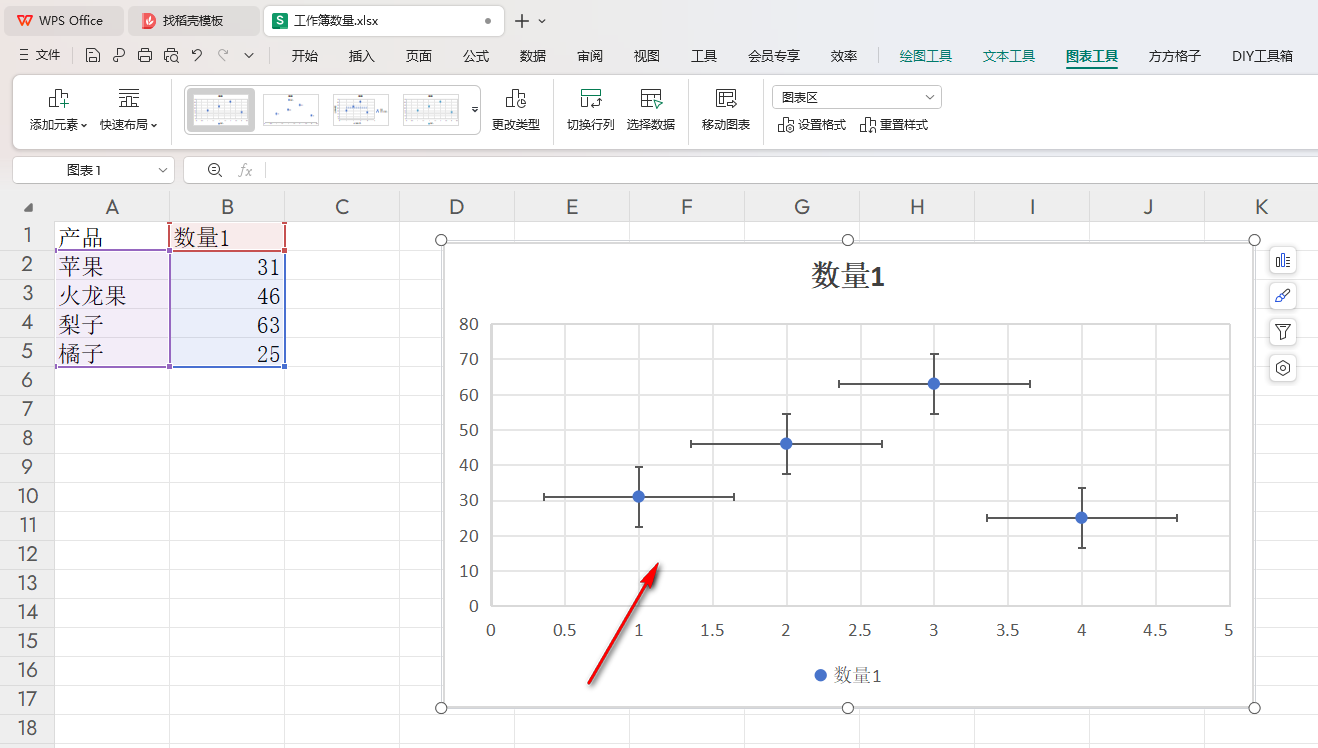Open the 工具 ribbon tab

[x=704, y=56]
